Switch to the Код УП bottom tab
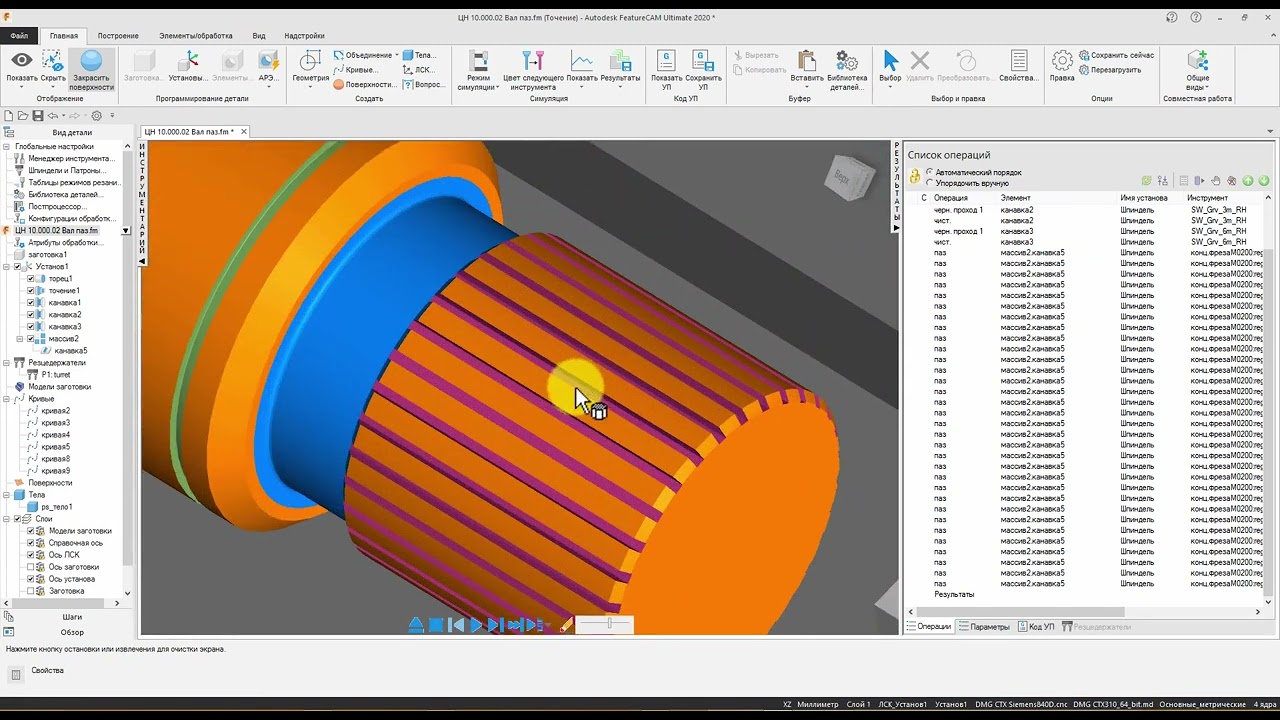The height and width of the screenshot is (720, 1280). [1035, 627]
